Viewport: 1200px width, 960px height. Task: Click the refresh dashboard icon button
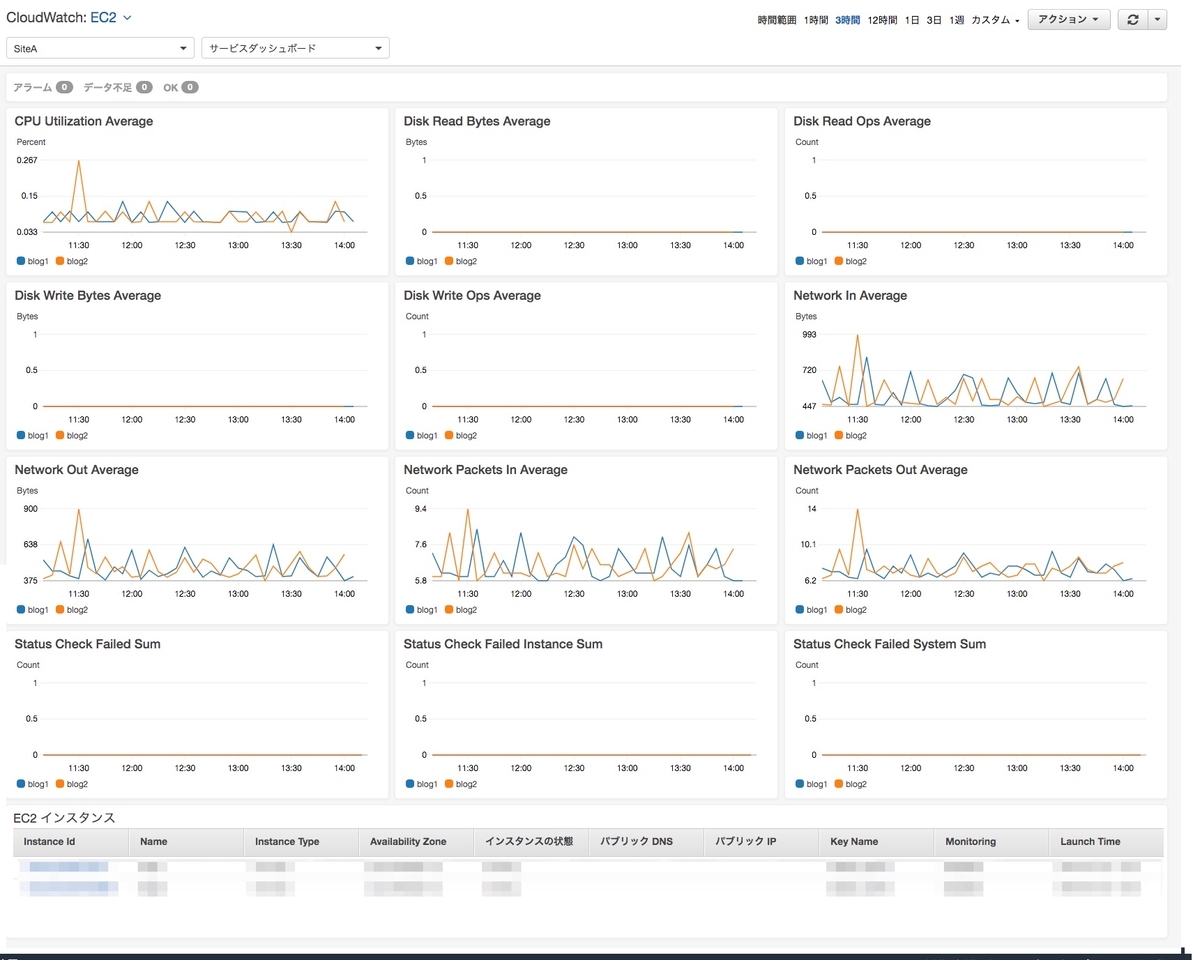point(1132,19)
